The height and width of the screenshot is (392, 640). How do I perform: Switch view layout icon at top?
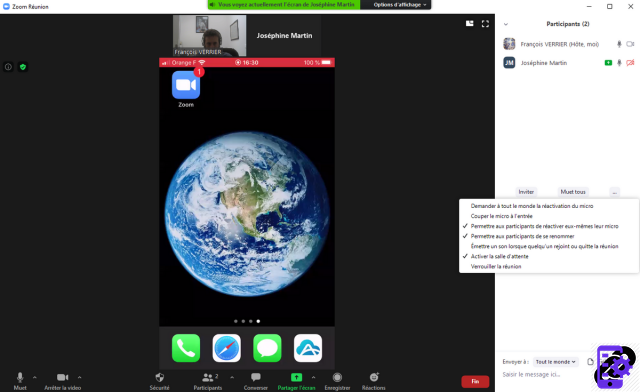point(470,24)
